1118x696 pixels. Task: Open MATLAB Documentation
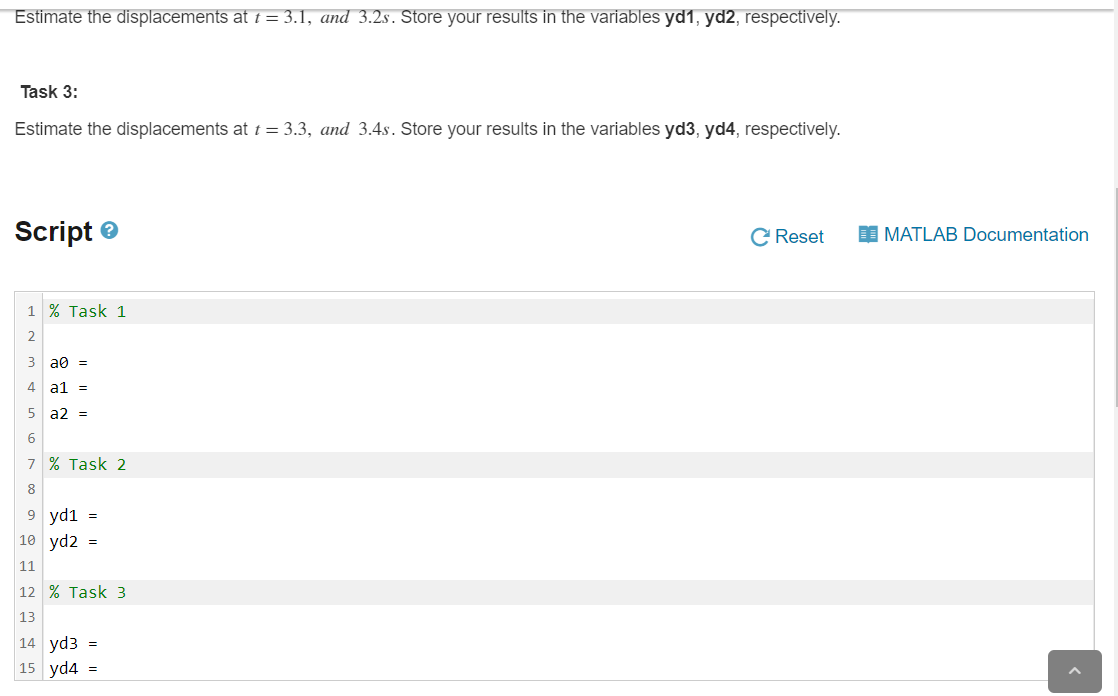pyautogui.click(x=987, y=234)
